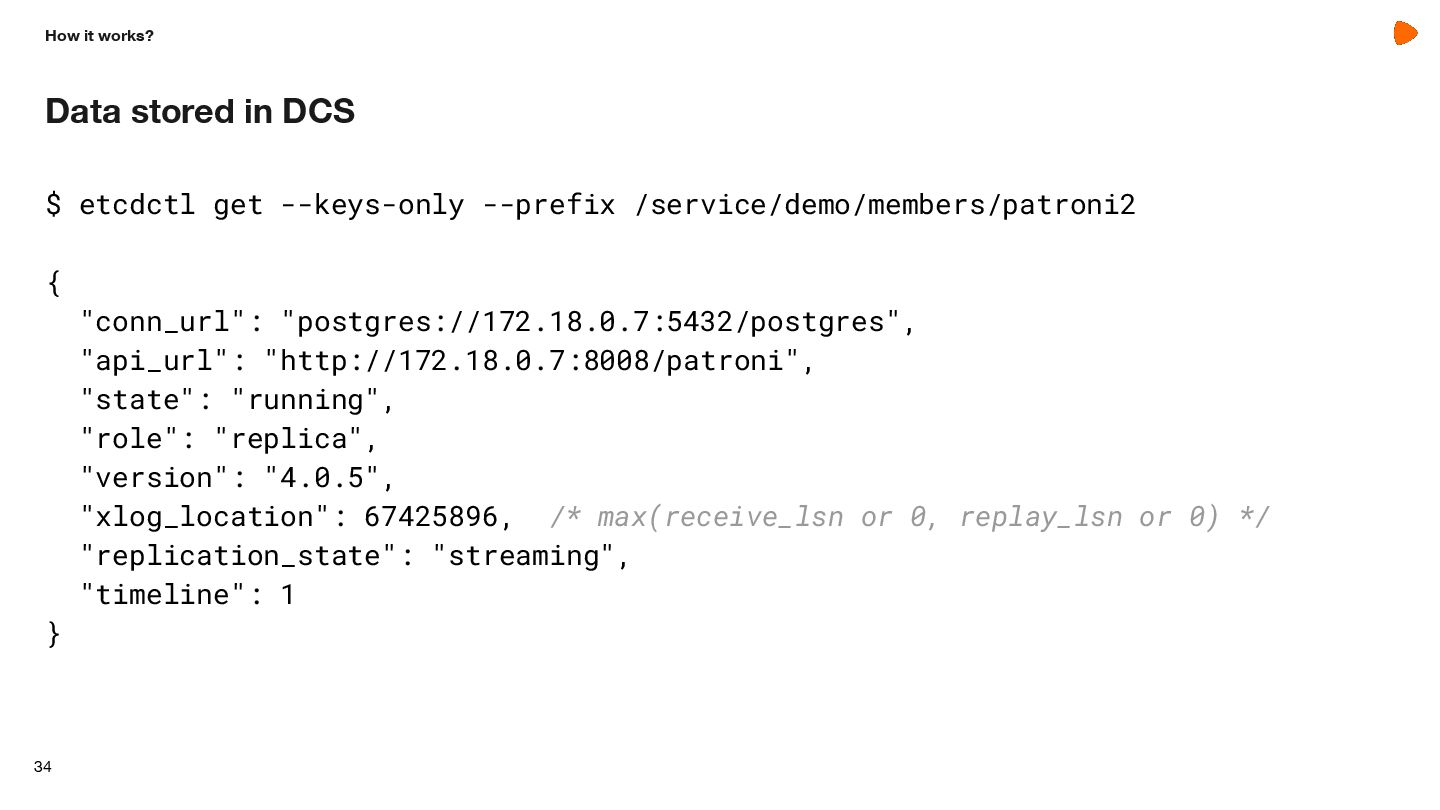
Task: Click the version value "4.0.5"
Action: click(x=322, y=478)
